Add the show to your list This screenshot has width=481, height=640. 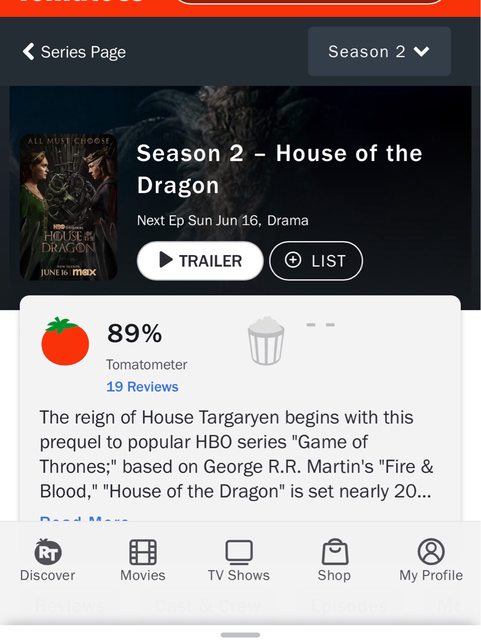coord(316,260)
